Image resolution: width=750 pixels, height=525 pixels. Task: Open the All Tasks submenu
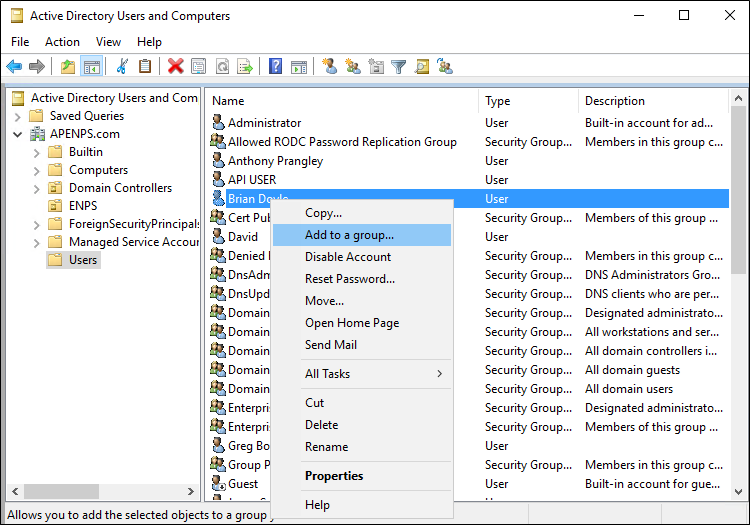362,373
